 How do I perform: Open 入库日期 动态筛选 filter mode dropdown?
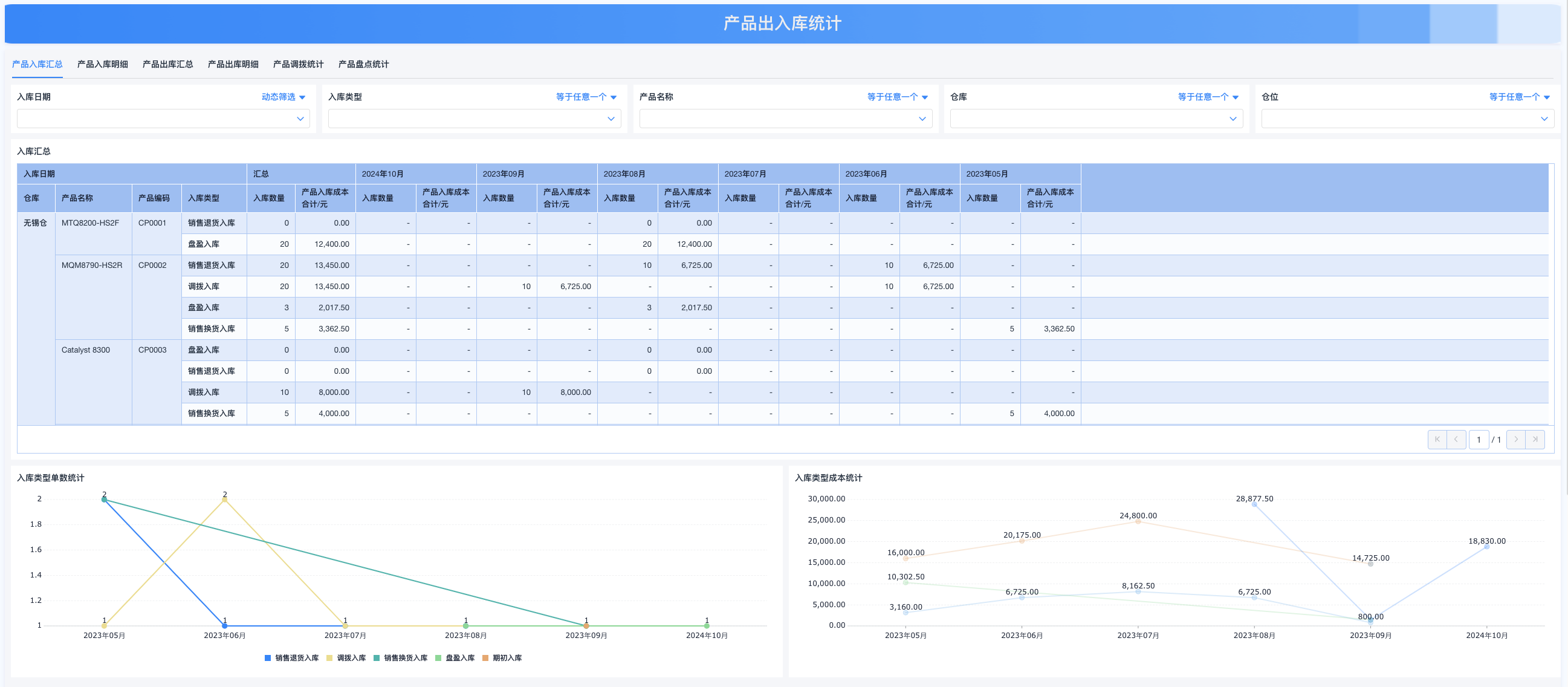283,97
